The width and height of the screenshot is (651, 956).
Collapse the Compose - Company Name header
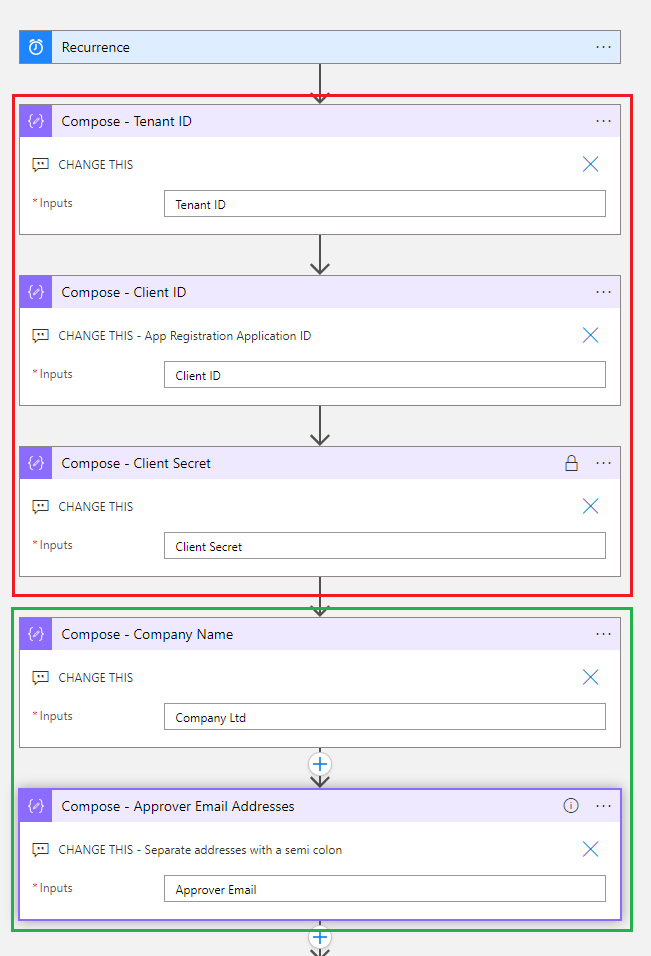(300, 634)
